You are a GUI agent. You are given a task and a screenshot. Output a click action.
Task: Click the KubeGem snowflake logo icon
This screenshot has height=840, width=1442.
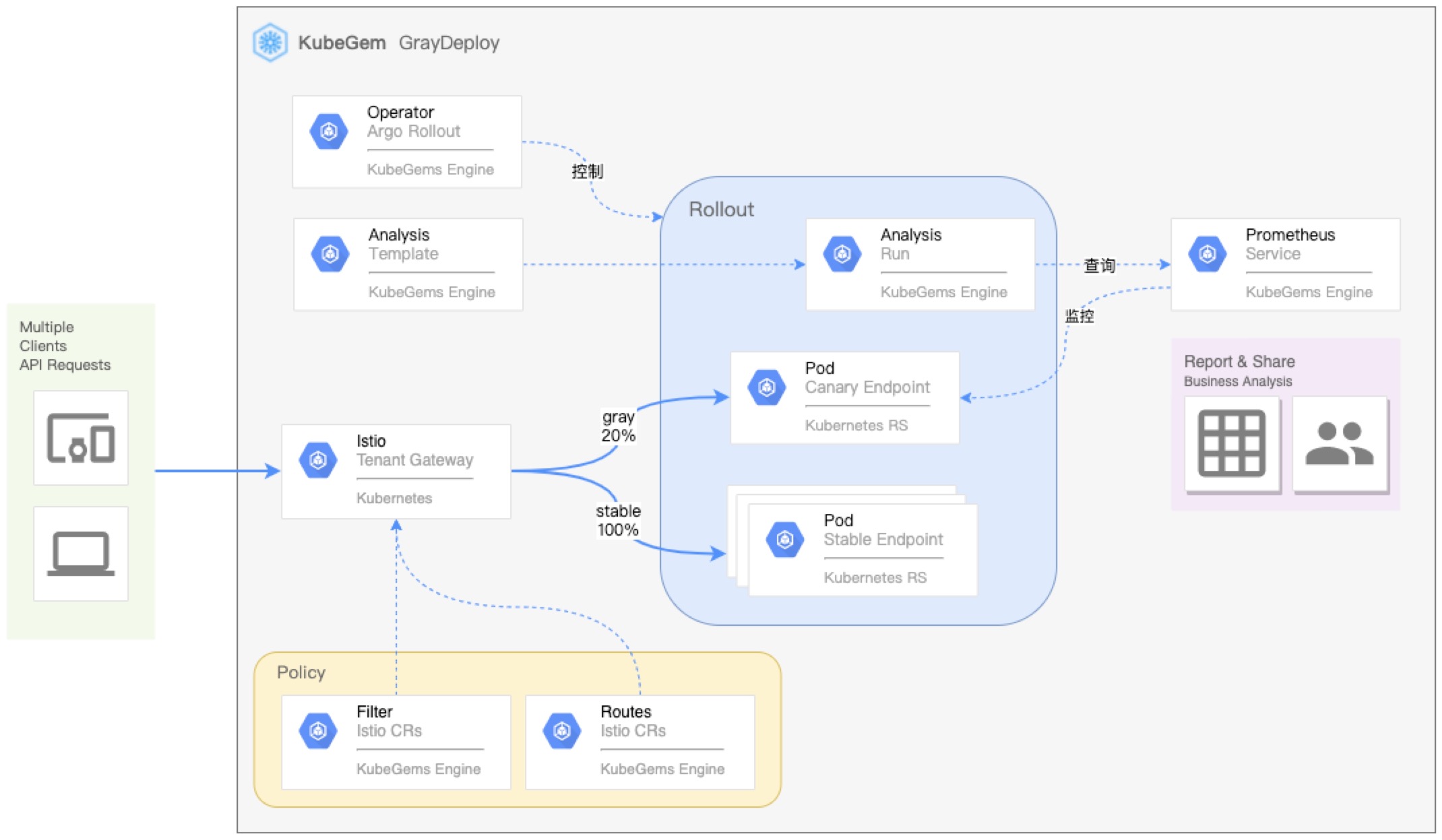(x=270, y=42)
